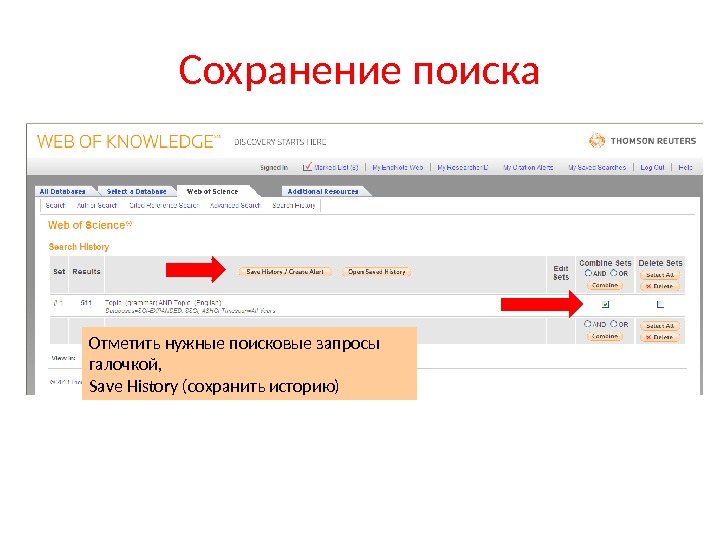Click the Delete button under Delete Sets header
The width and height of the screenshot is (720, 540).
(x=660, y=286)
